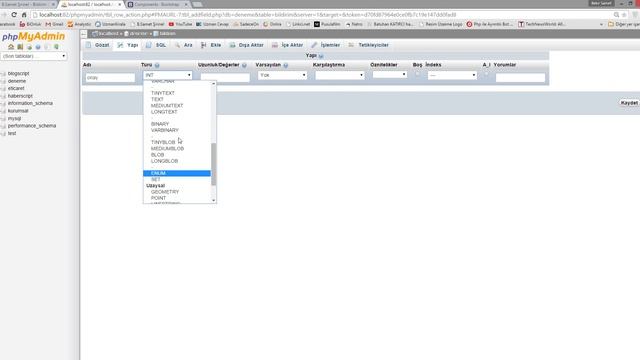Open the SQL tab
The width and height of the screenshot is (640, 360).
pos(156,45)
